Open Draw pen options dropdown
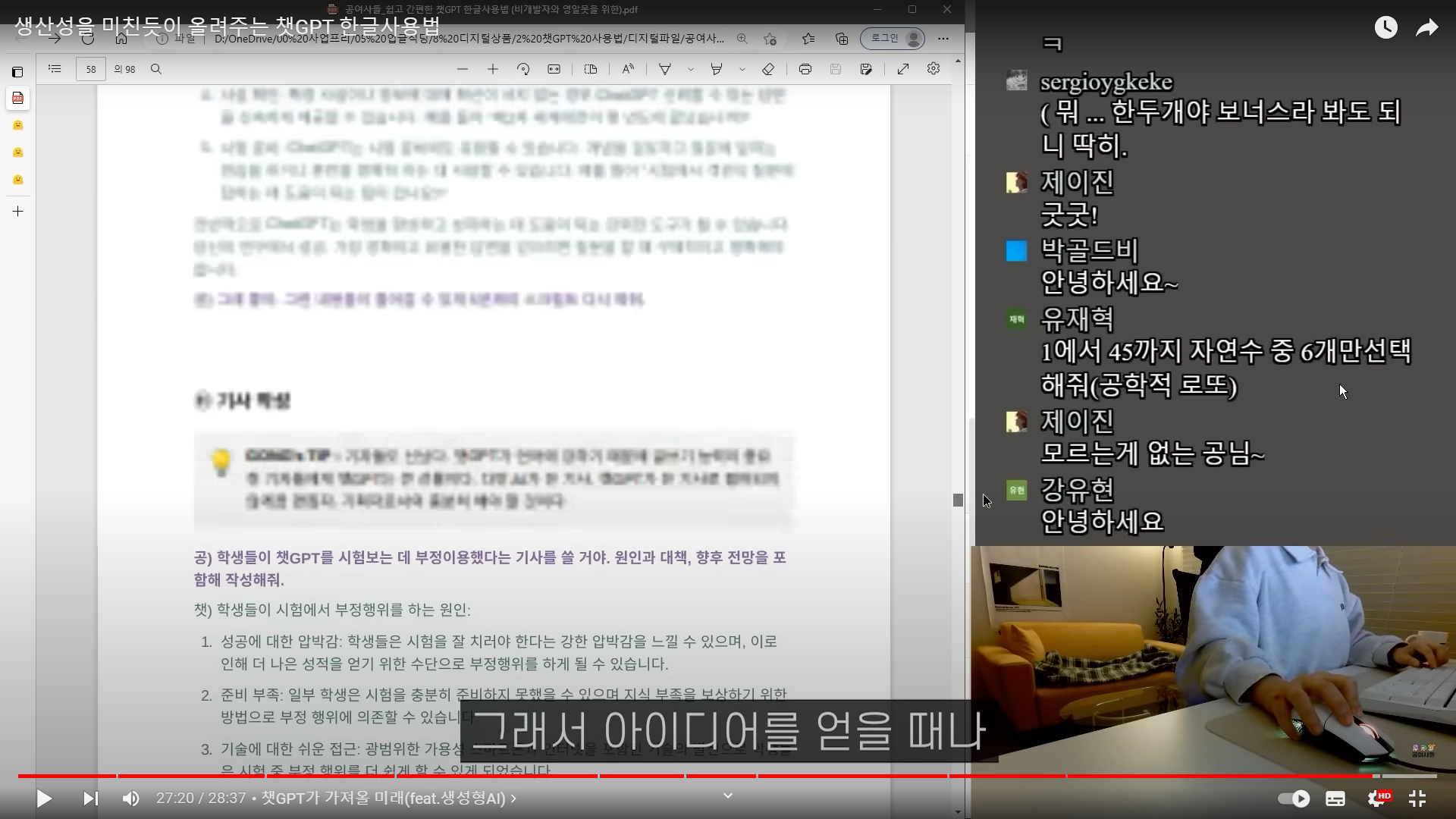Screen dimensions: 1456x819 691,69
